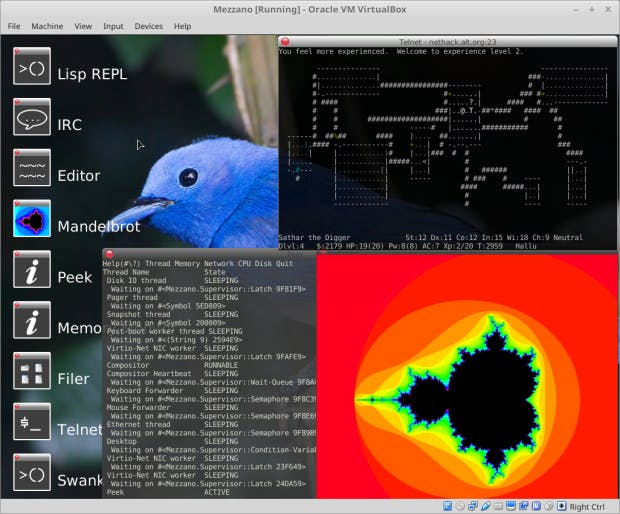Close the Peek window with red button
The image size is (620, 514).
pos(110,253)
